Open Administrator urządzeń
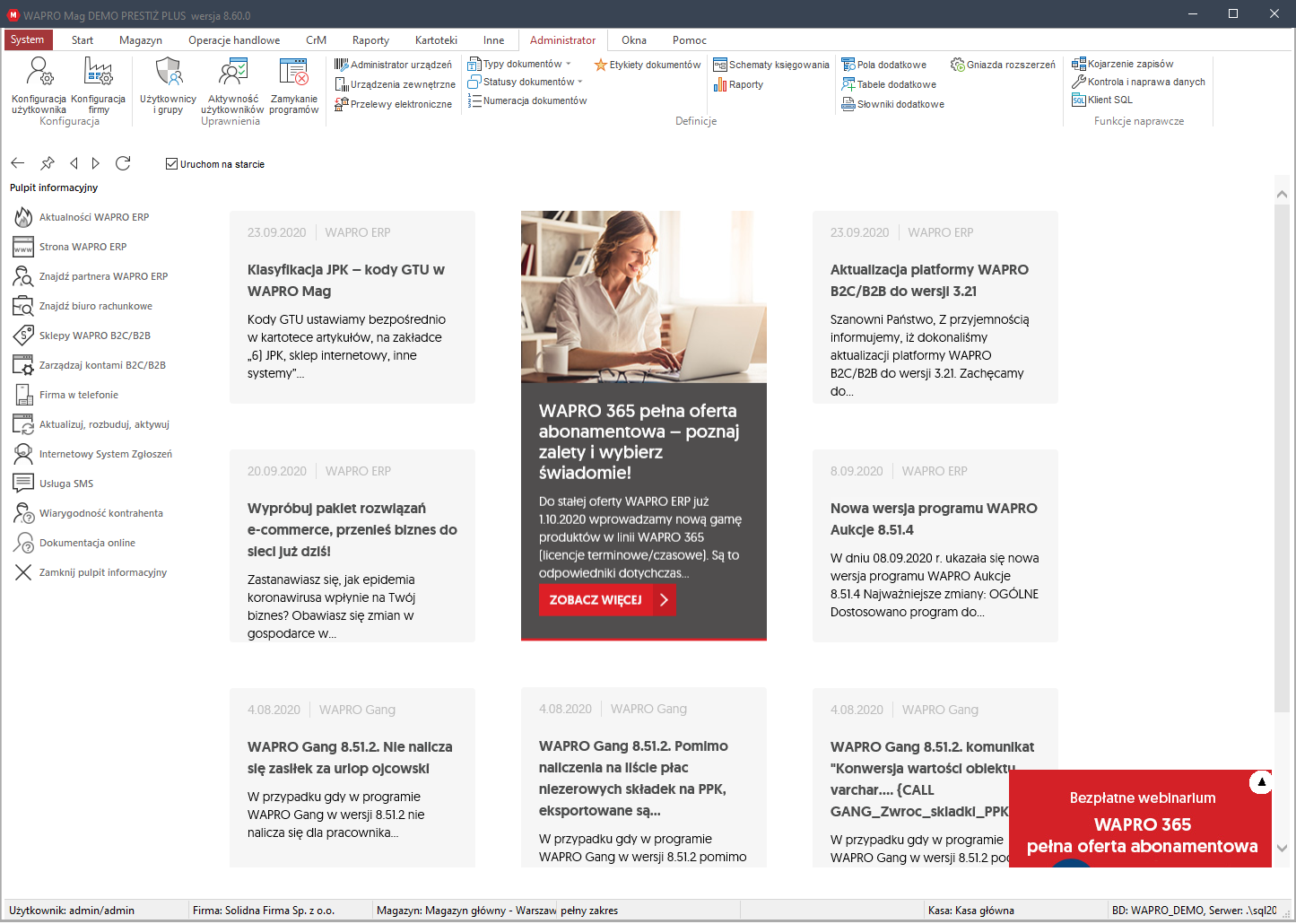Viewport: 1296px width, 924px height. (393, 65)
